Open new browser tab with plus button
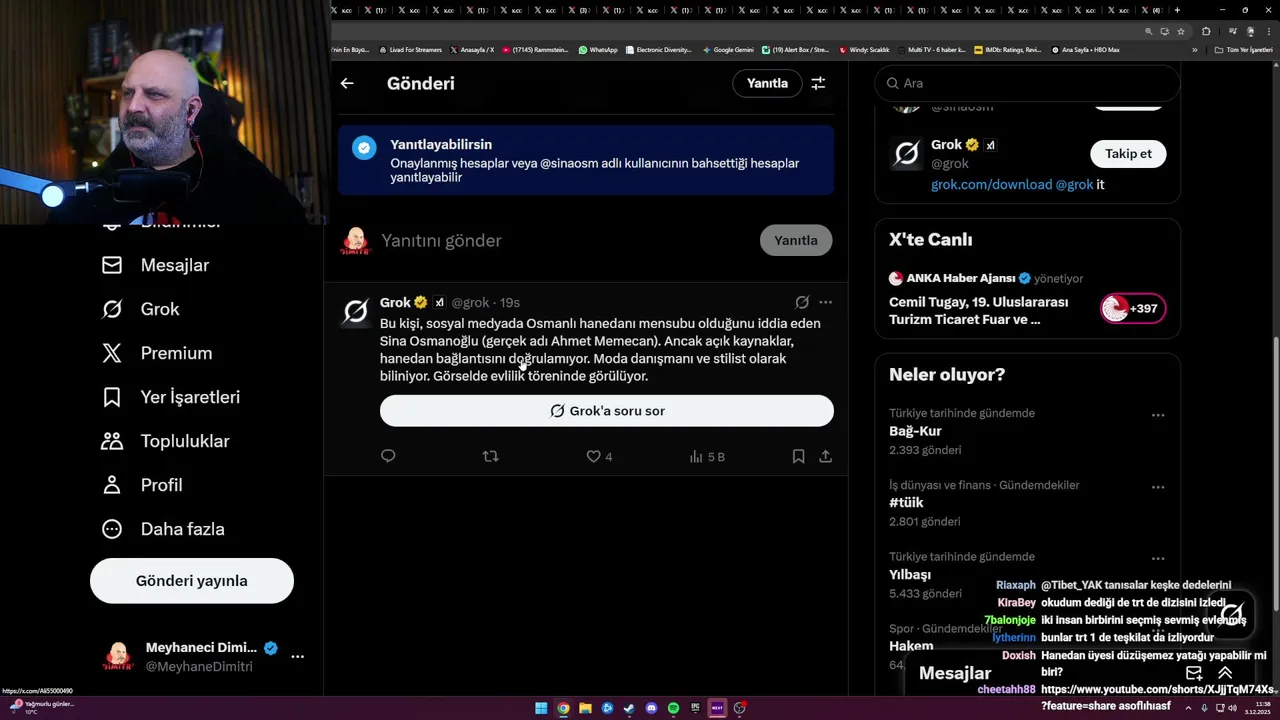This screenshot has height=720, width=1280. 1177,10
